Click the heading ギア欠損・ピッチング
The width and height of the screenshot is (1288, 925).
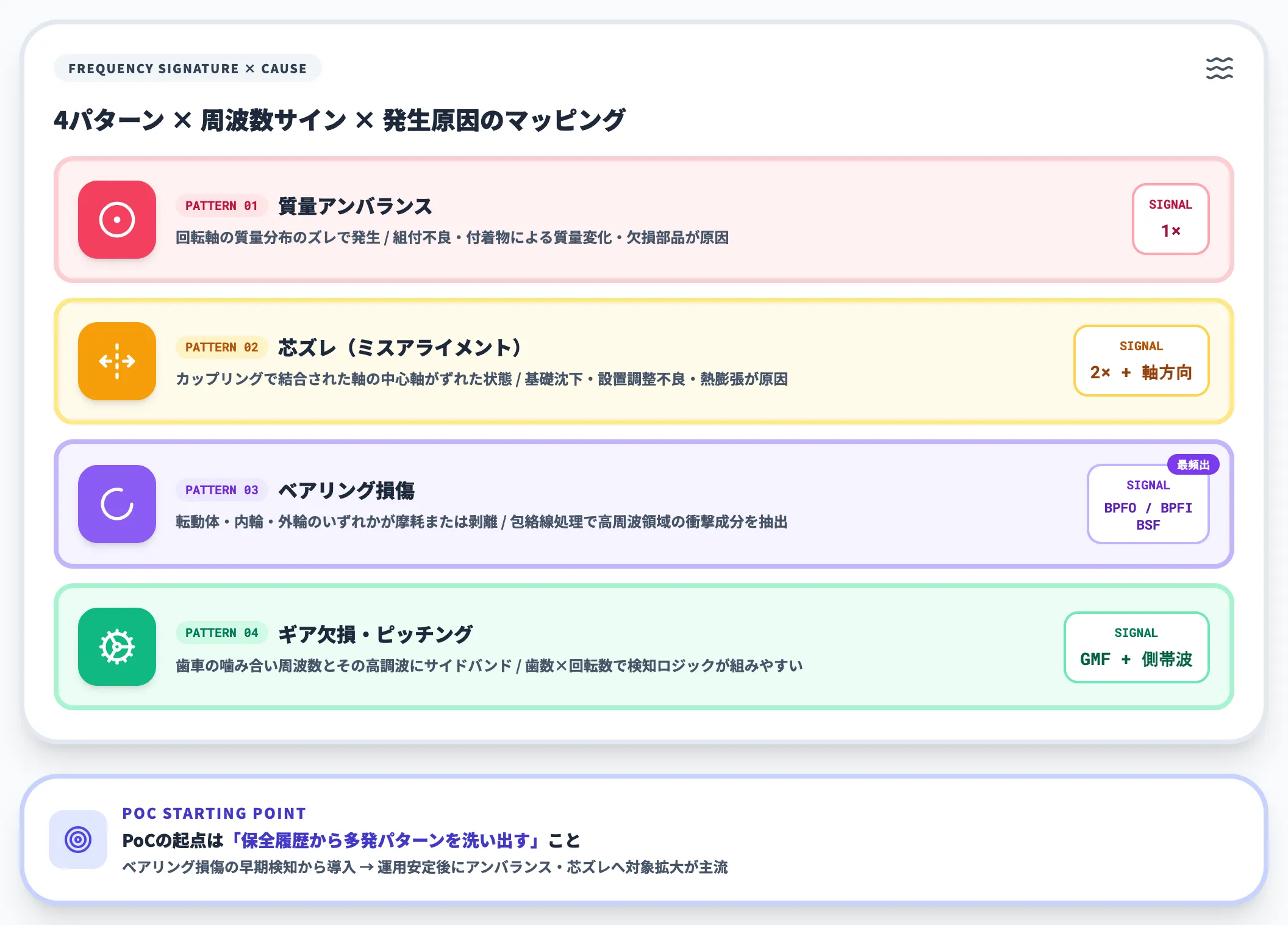(375, 633)
